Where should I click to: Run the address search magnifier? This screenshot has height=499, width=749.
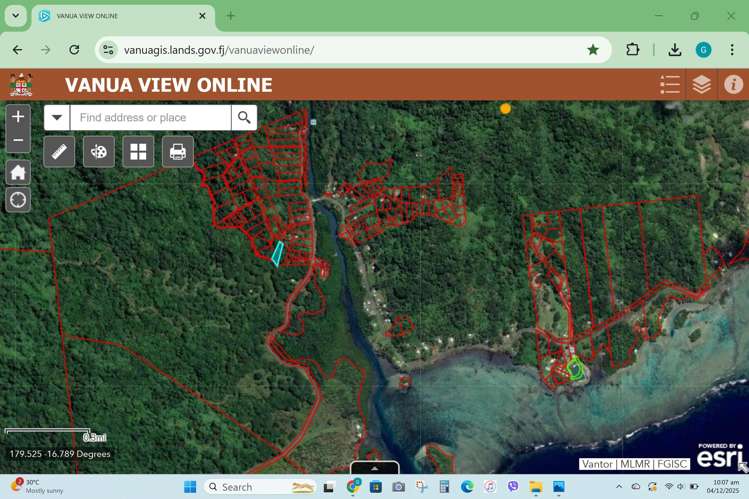pos(244,117)
